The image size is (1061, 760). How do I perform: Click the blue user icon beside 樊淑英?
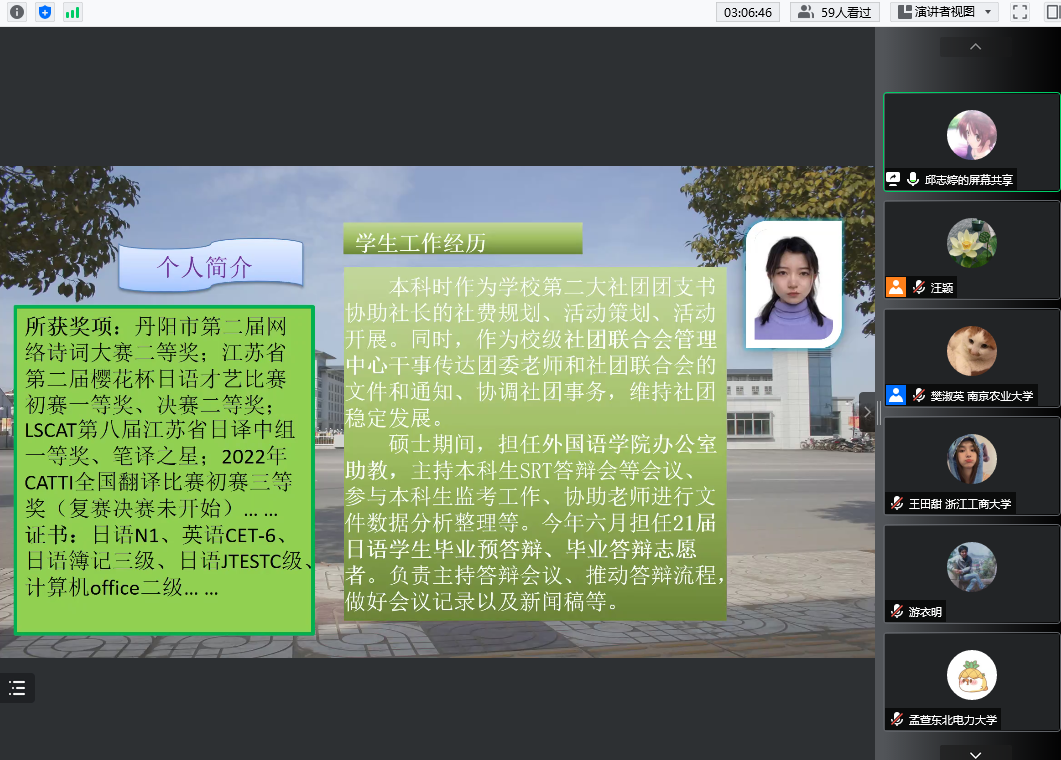pyautogui.click(x=895, y=395)
